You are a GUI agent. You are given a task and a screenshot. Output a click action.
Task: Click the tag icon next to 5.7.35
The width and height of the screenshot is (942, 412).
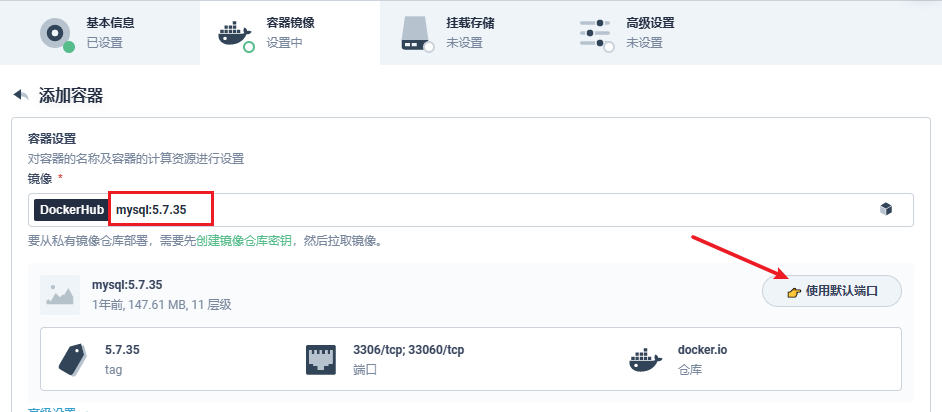click(72, 358)
